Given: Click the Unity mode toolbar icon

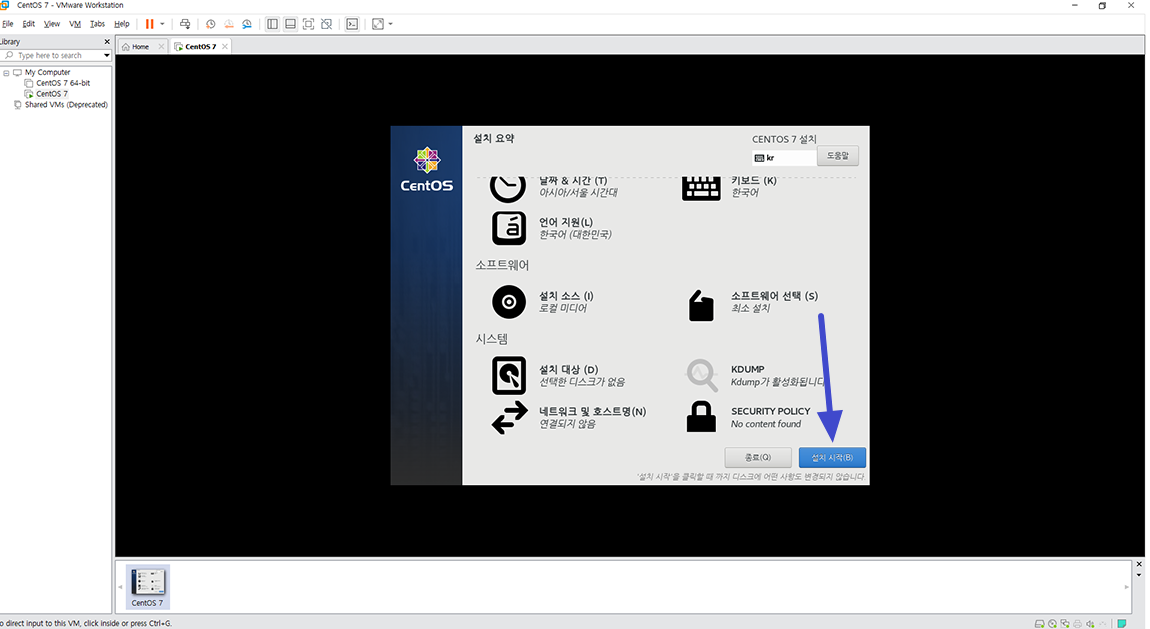Looking at the screenshot, I should coord(327,24).
